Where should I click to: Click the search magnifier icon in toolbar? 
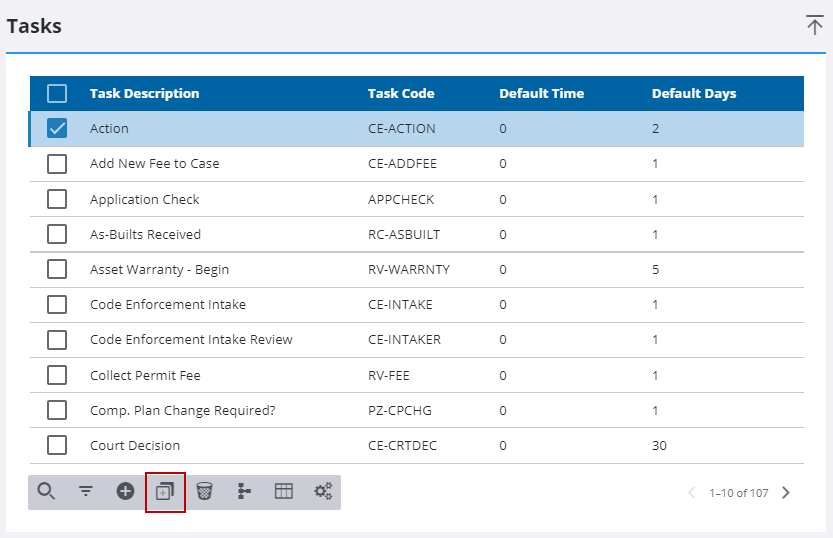[46, 491]
